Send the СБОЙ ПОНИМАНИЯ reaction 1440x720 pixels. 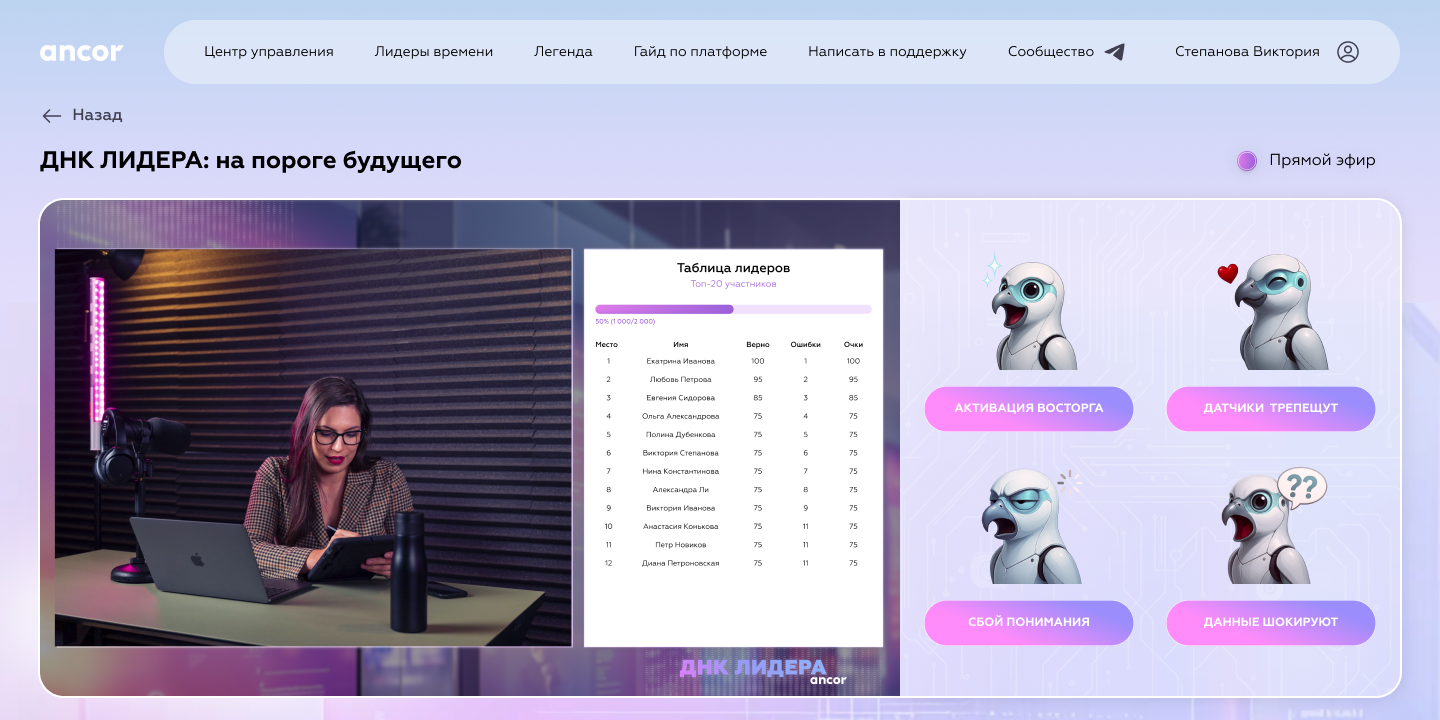1029,622
